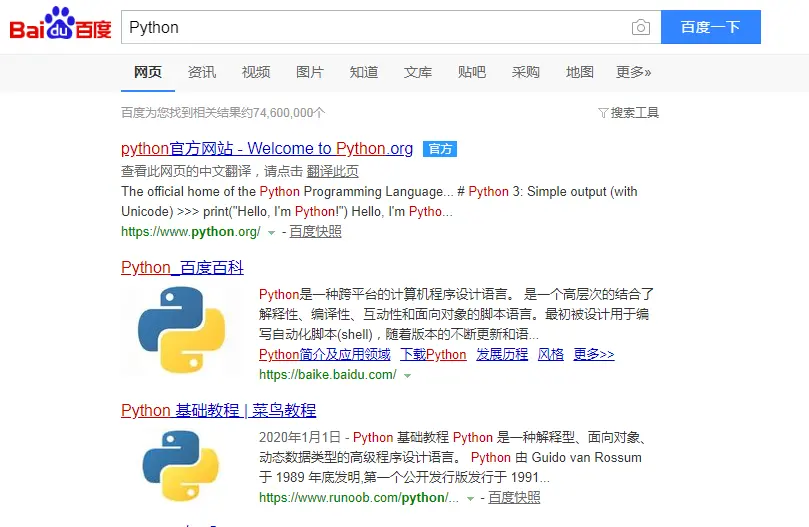
Task: Go to the 贴吧 tab
Action: point(472,72)
